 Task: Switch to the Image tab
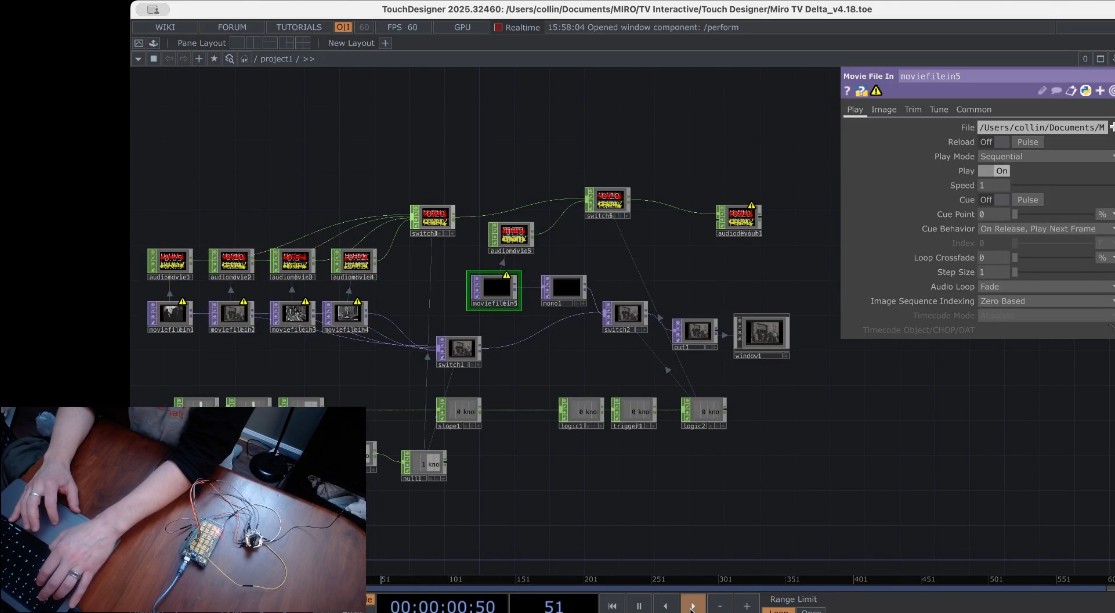pyautogui.click(x=884, y=110)
